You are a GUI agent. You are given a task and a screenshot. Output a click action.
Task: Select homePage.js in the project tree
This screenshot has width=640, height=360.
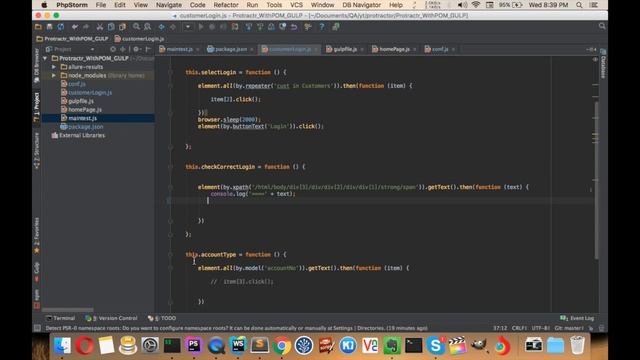pos(85,110)
